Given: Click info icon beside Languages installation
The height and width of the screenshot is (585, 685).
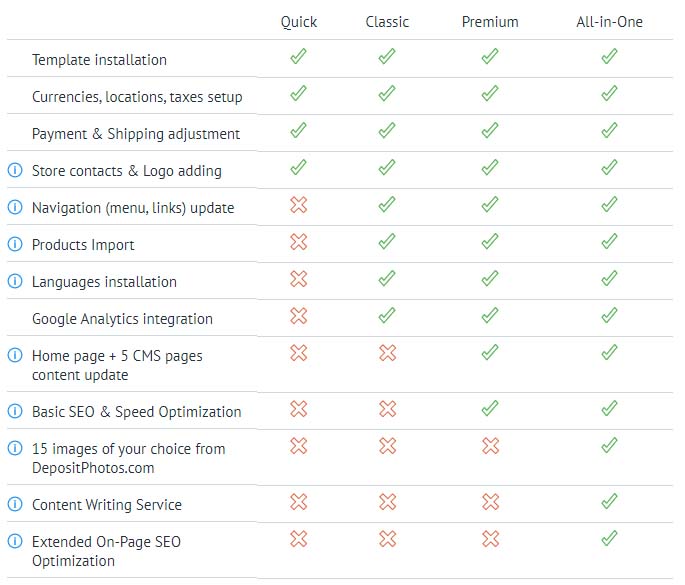Looking at the screenshot, I should click(15, 281).
